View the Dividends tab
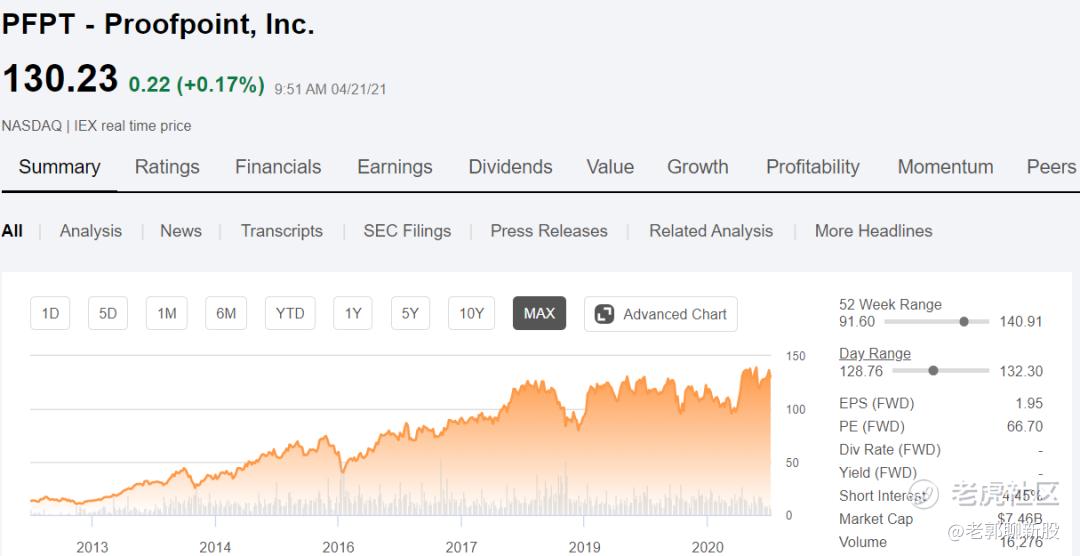1080x556 pixels. pos(510,167)
